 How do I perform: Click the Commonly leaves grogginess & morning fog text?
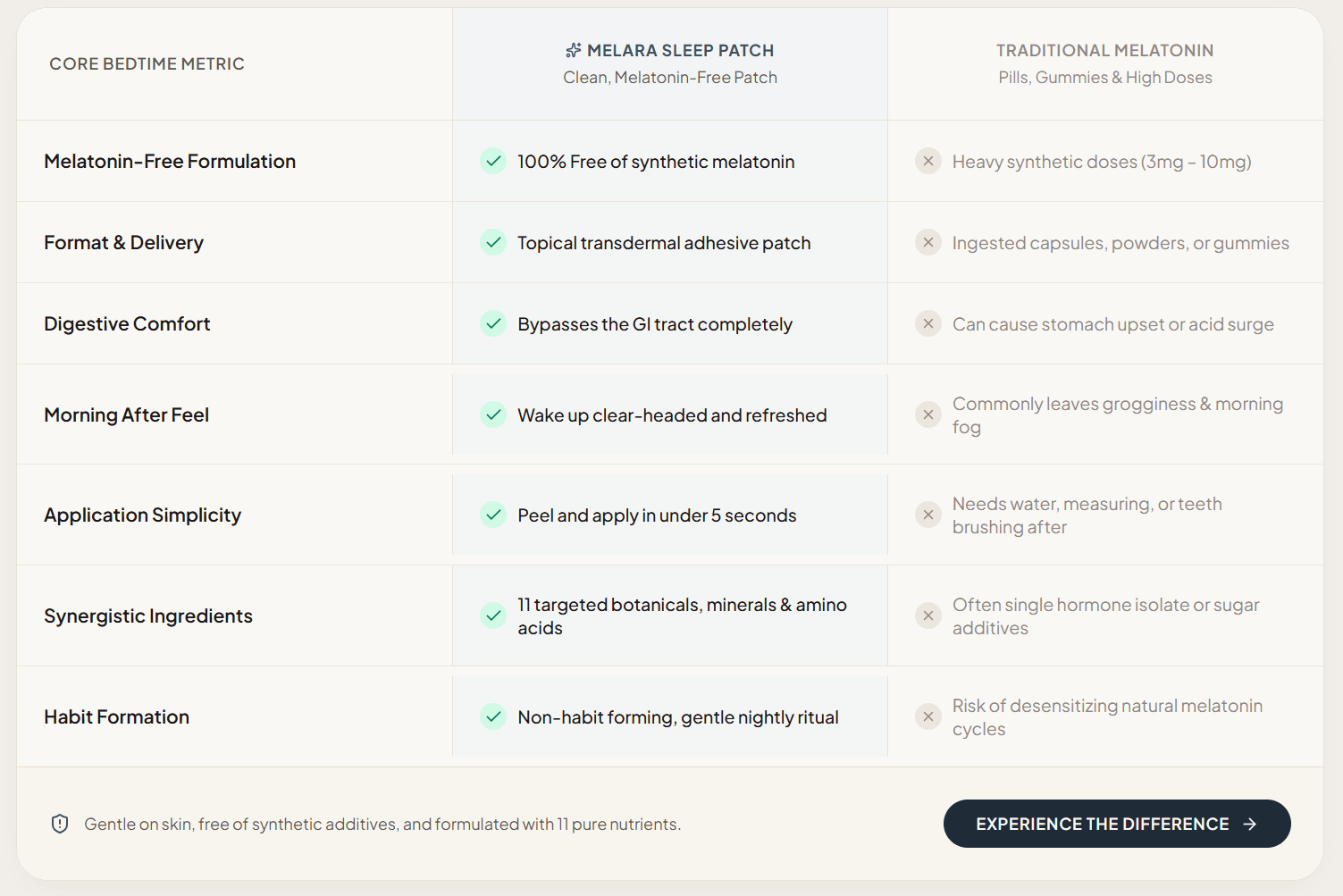[x=1118, y=415]
